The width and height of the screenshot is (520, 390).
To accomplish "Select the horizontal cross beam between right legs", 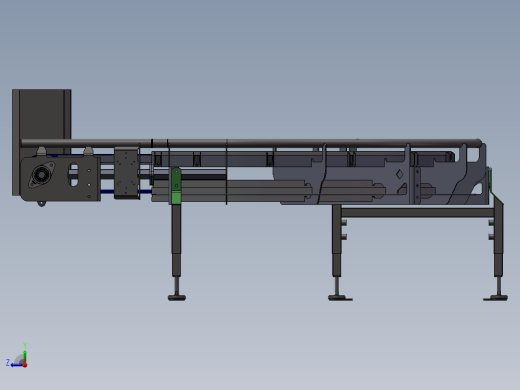I will coord(417,213).
